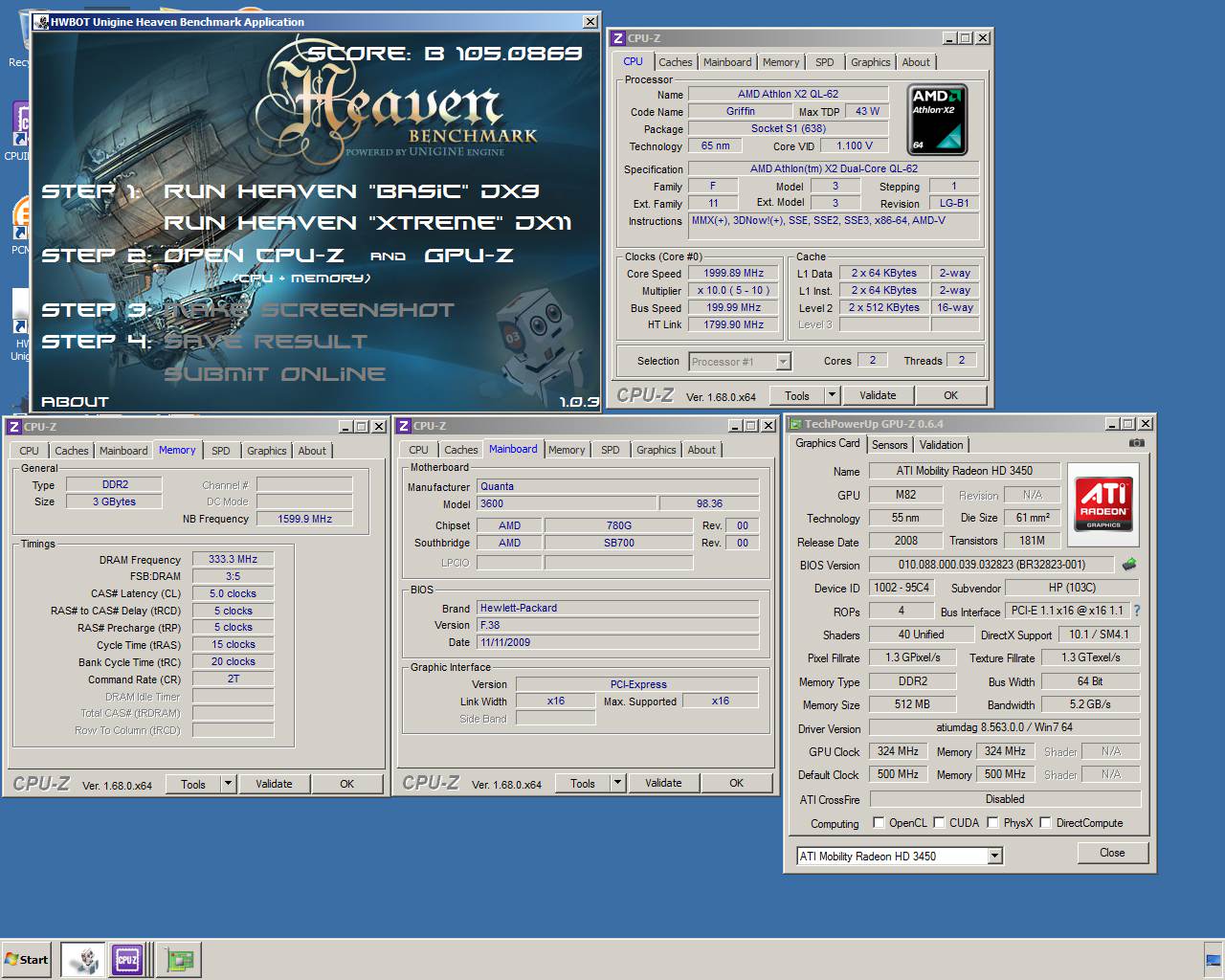Click the GPU-Z screenshot camera icon
1225x980 pixels.
click(x=1136, y=444)
